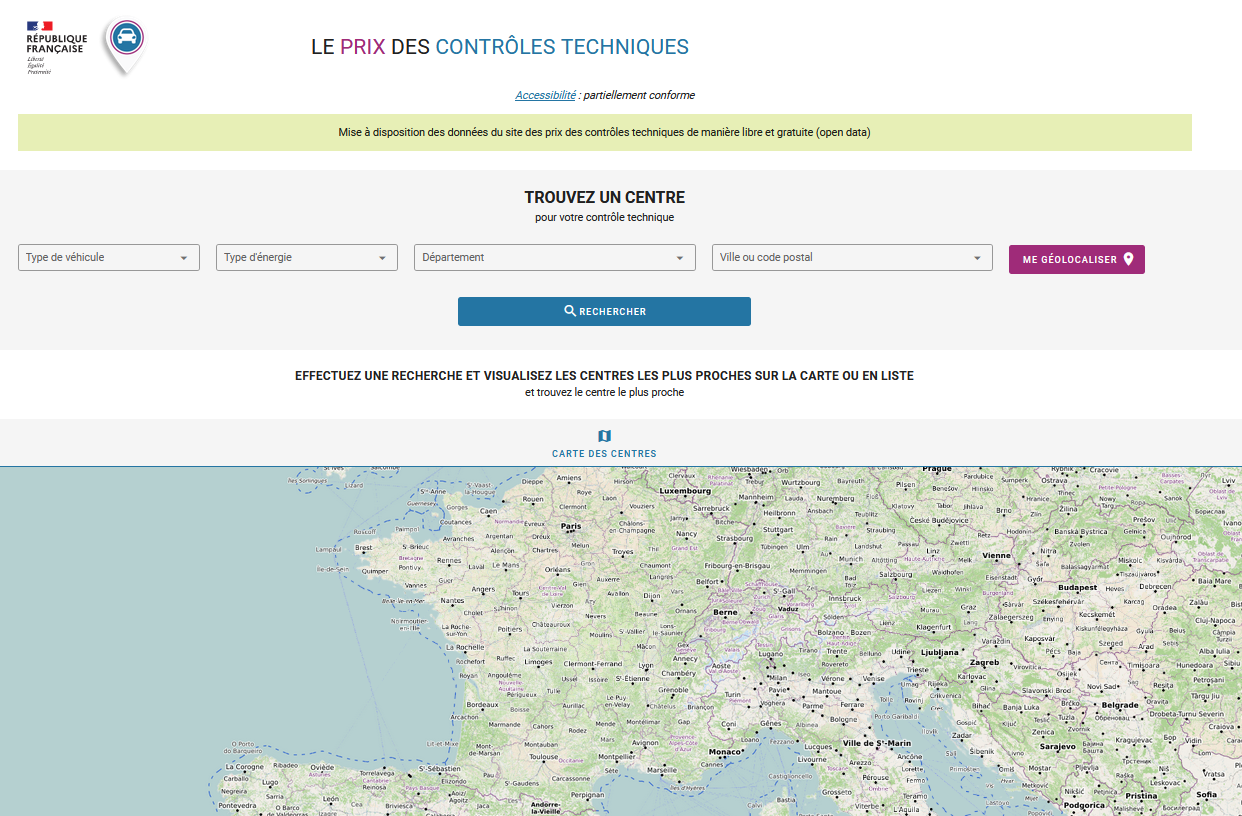This screenshot has height=816, width=1242.
Task: Click the Belgrade label on the map
Action: point(1119,705)
